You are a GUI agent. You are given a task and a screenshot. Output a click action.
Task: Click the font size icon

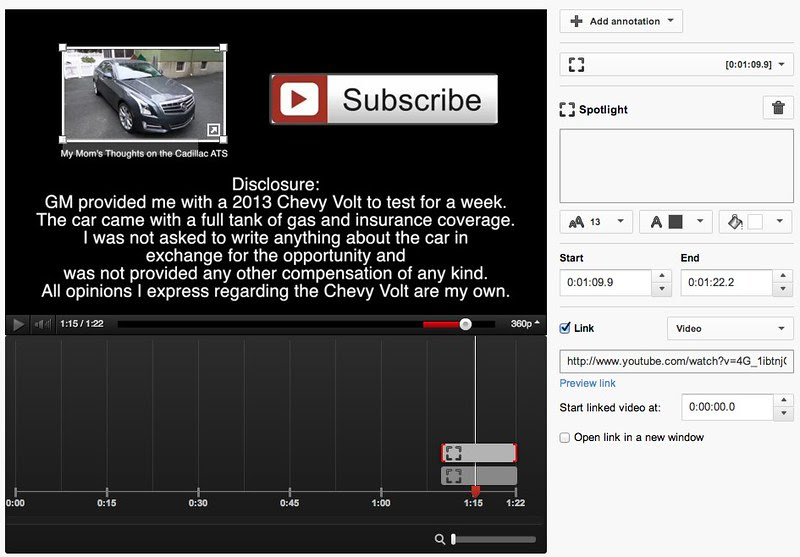(576, 222)
